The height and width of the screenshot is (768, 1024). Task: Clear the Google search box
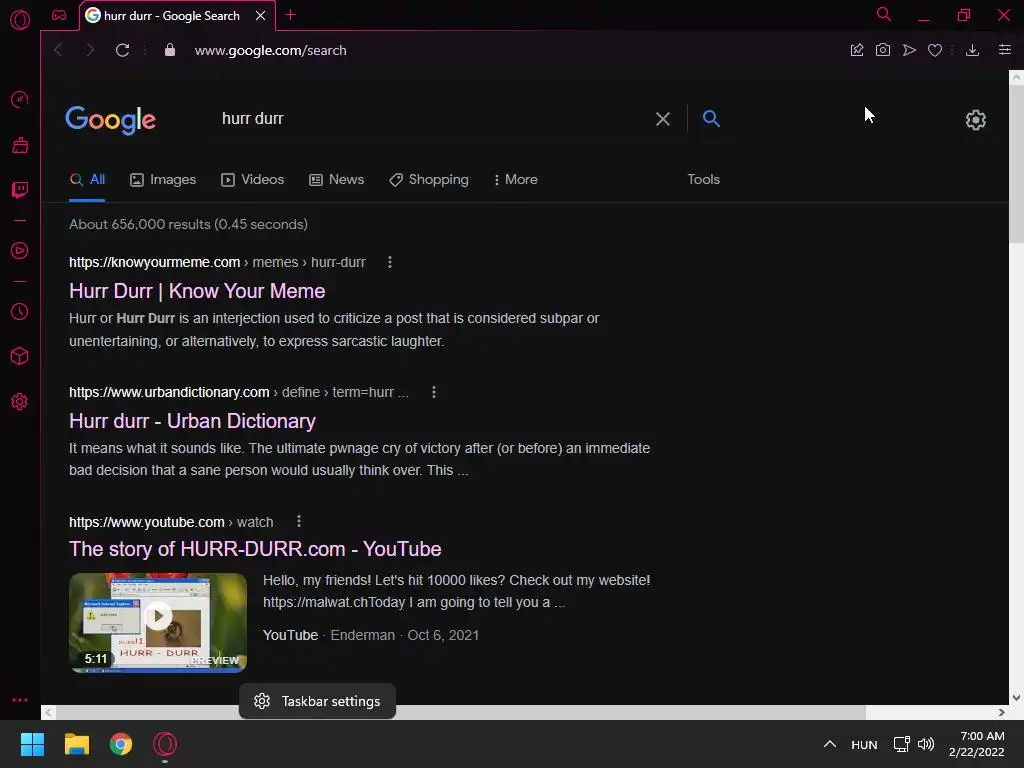click(663, 119)
